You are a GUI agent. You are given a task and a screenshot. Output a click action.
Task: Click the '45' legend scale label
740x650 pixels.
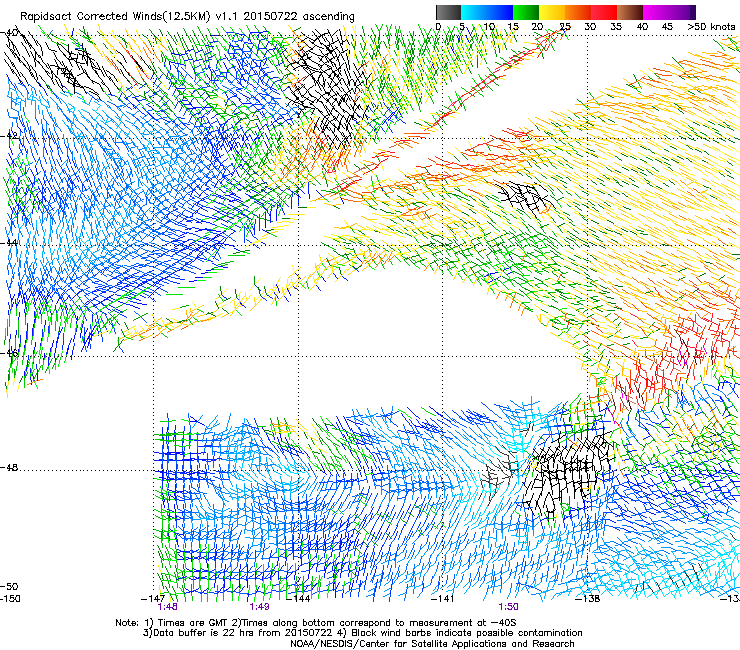click(667, 26)
